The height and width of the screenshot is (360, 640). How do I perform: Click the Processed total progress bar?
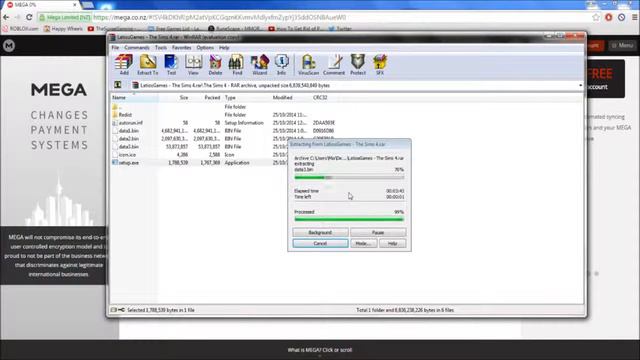[x=349, y=220]
